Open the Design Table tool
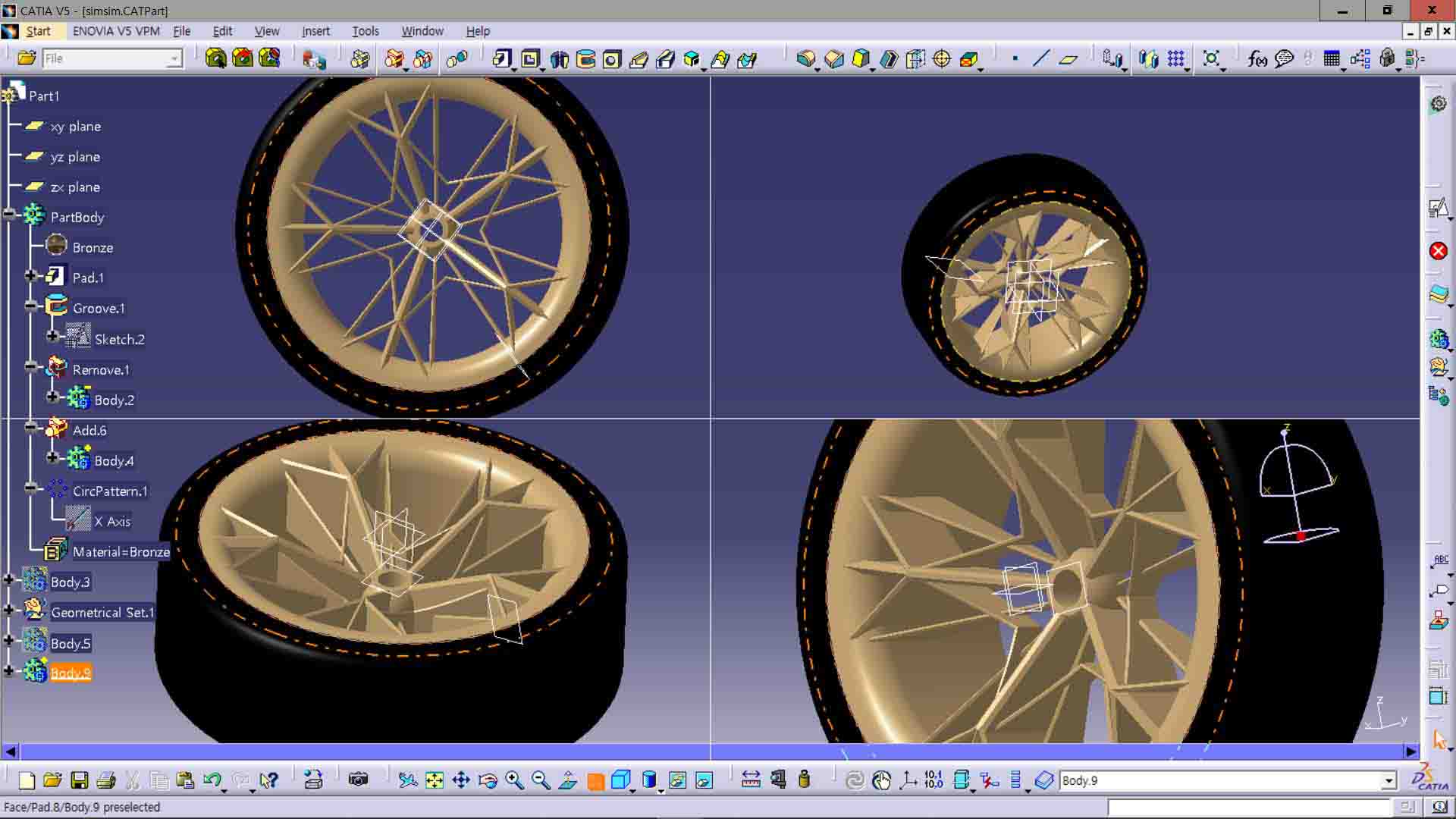This screenshot has height=819, width=1456. click(1332, 58)
